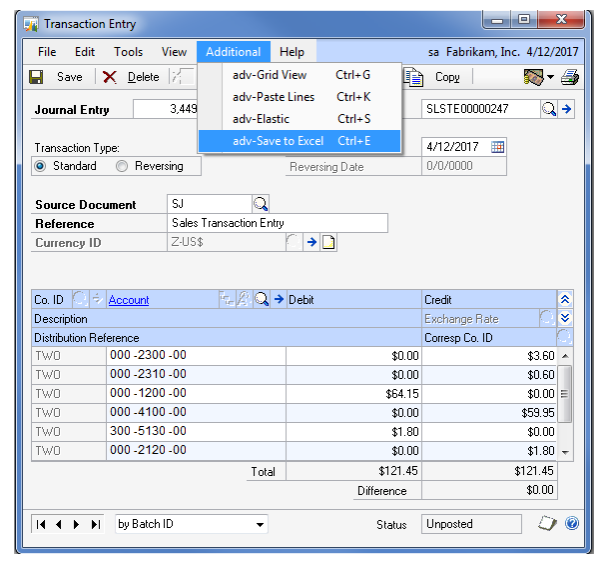606x566 pixels.
Task: Click user date 4/12/2017 in menu bar
Action: [x=552, y=52]
